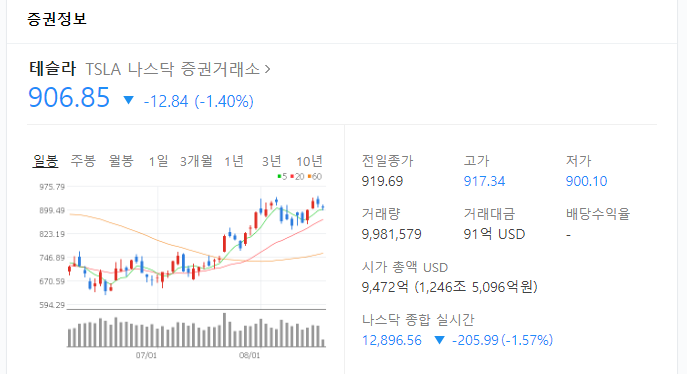Show the 3개월 three-month chart

(x=196, y=161)
